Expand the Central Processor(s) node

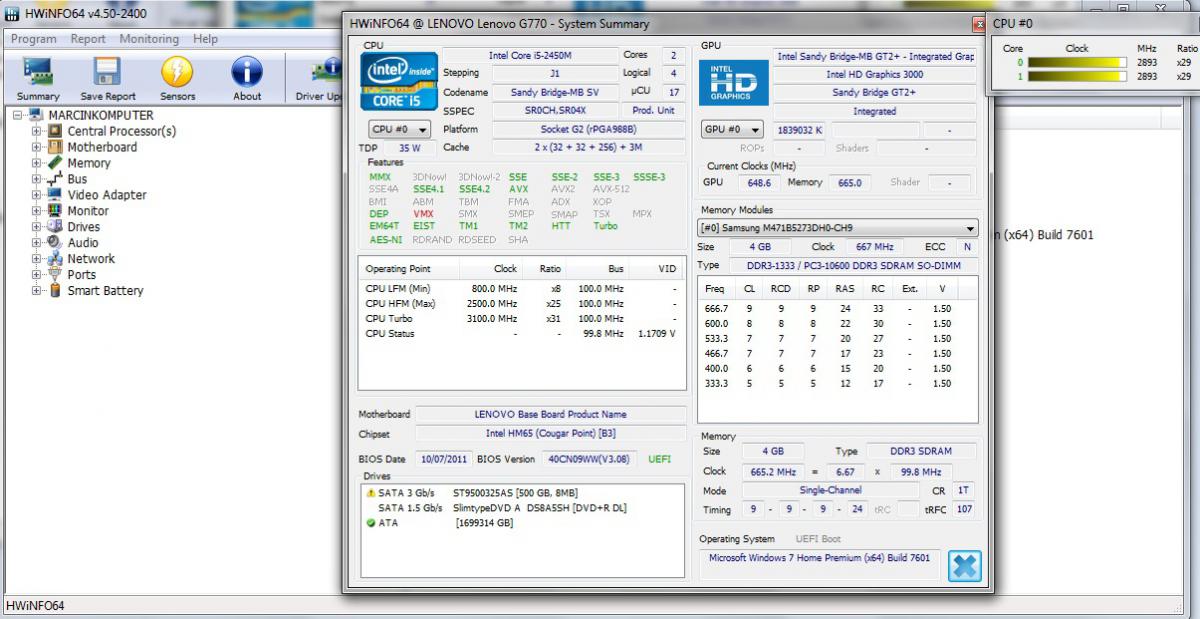(37, 131)
